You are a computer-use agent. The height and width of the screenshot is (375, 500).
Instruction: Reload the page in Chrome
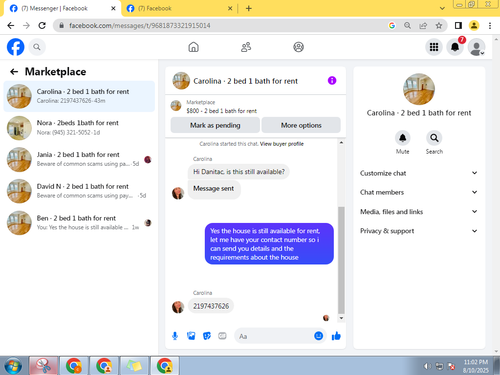[x=42, y=25]
